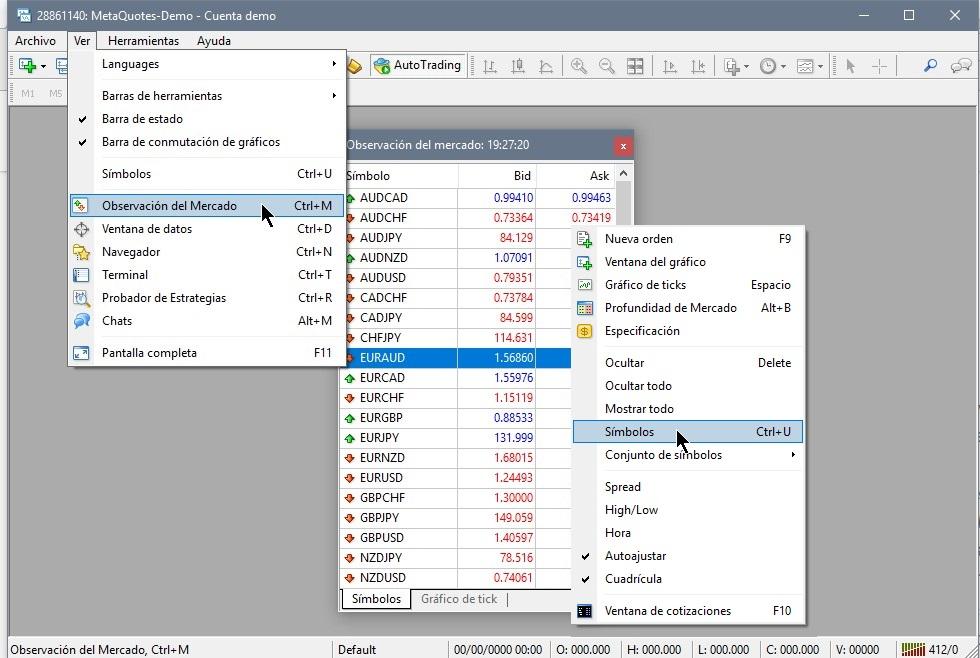This screenshot has width=980, height=658.
Task: Switch to the Gráfico de tick tab
Action: (459, 599)
